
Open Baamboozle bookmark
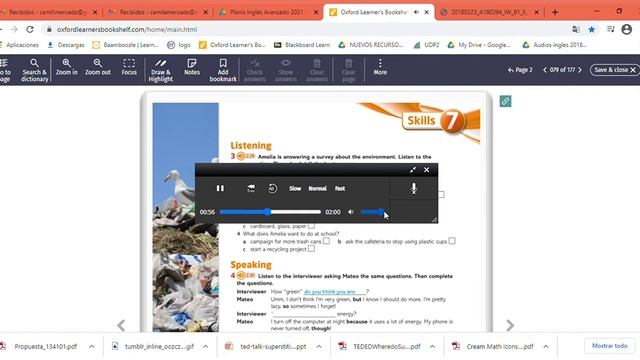125,45
